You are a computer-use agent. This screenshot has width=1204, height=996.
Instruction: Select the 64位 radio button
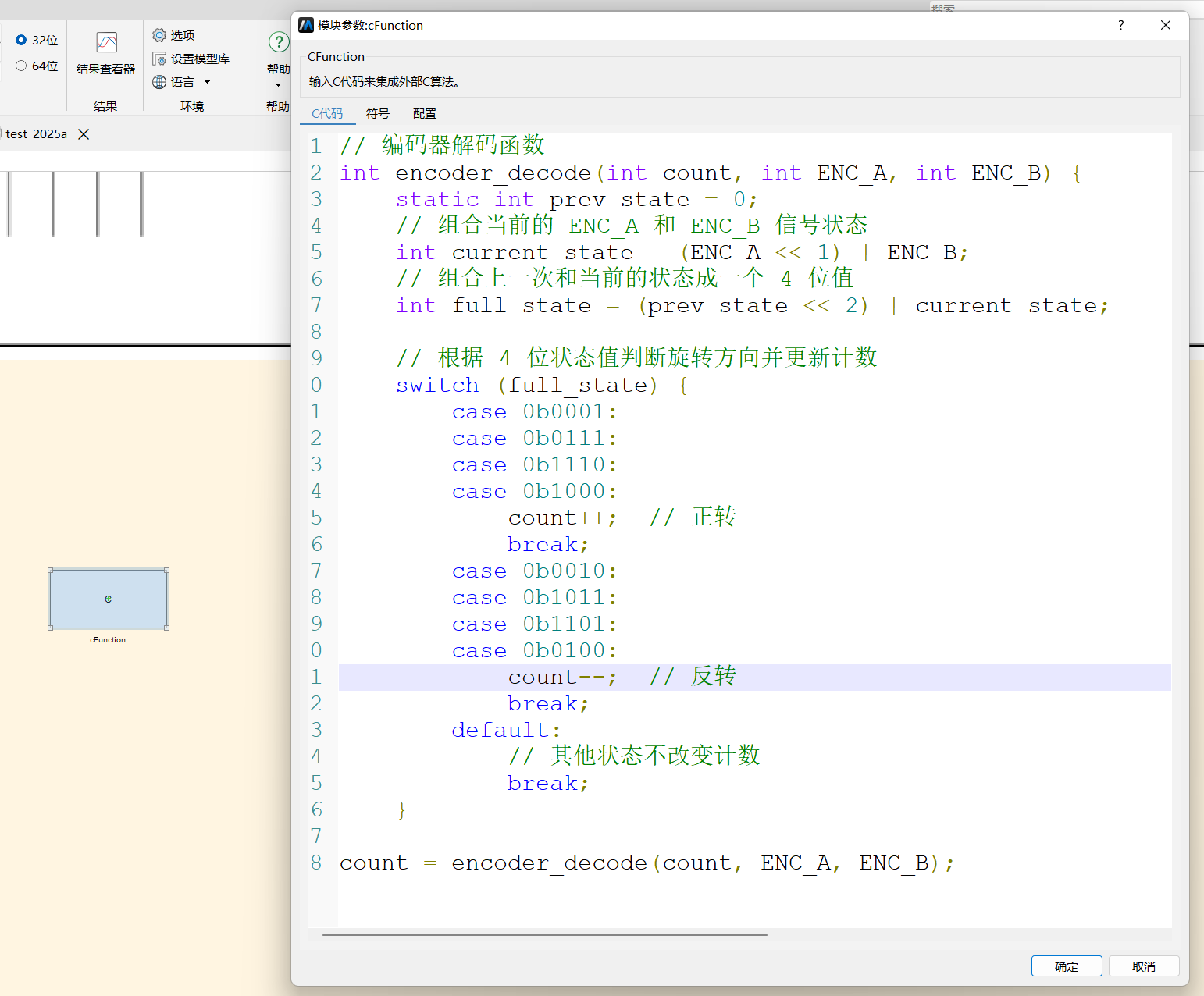click(x=21, y=66)
